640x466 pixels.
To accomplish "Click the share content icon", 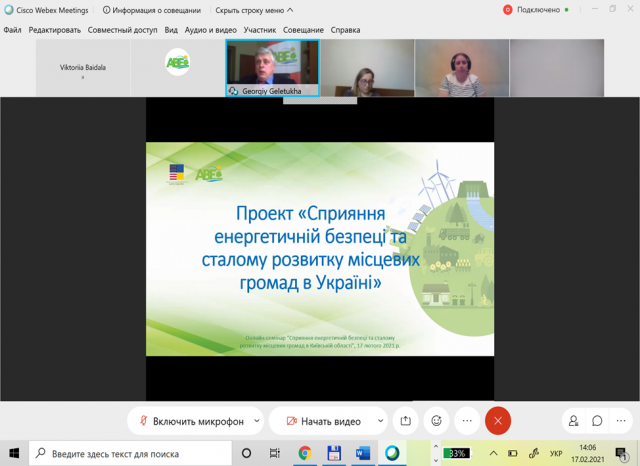I will (405, 421).
